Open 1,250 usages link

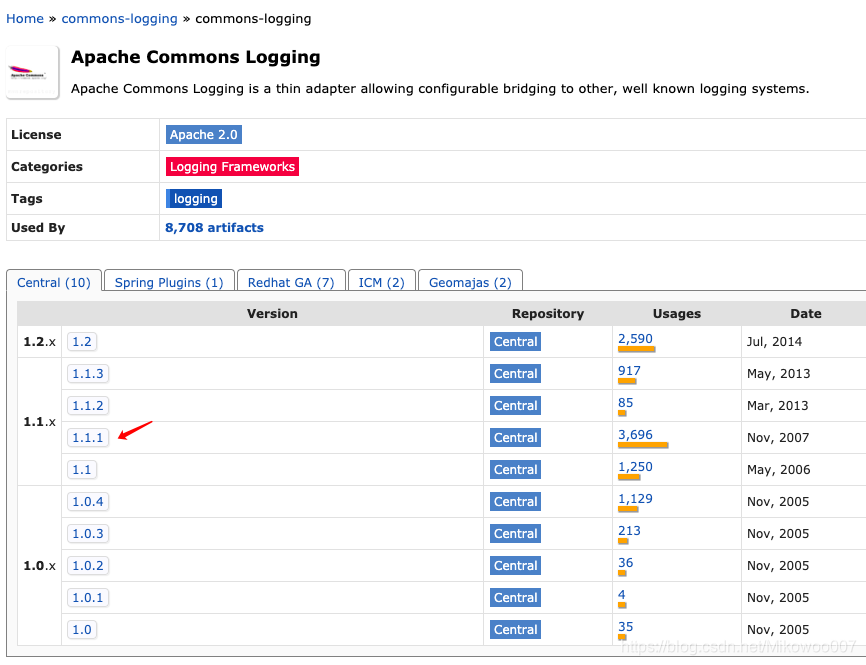(635, 467)
